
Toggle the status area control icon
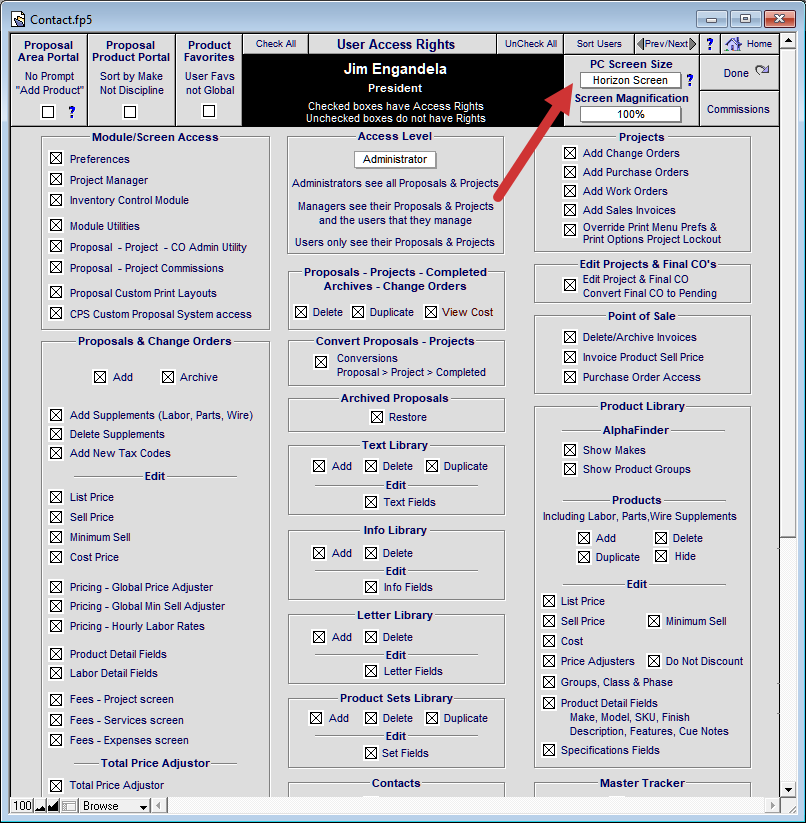coord(69,806)
